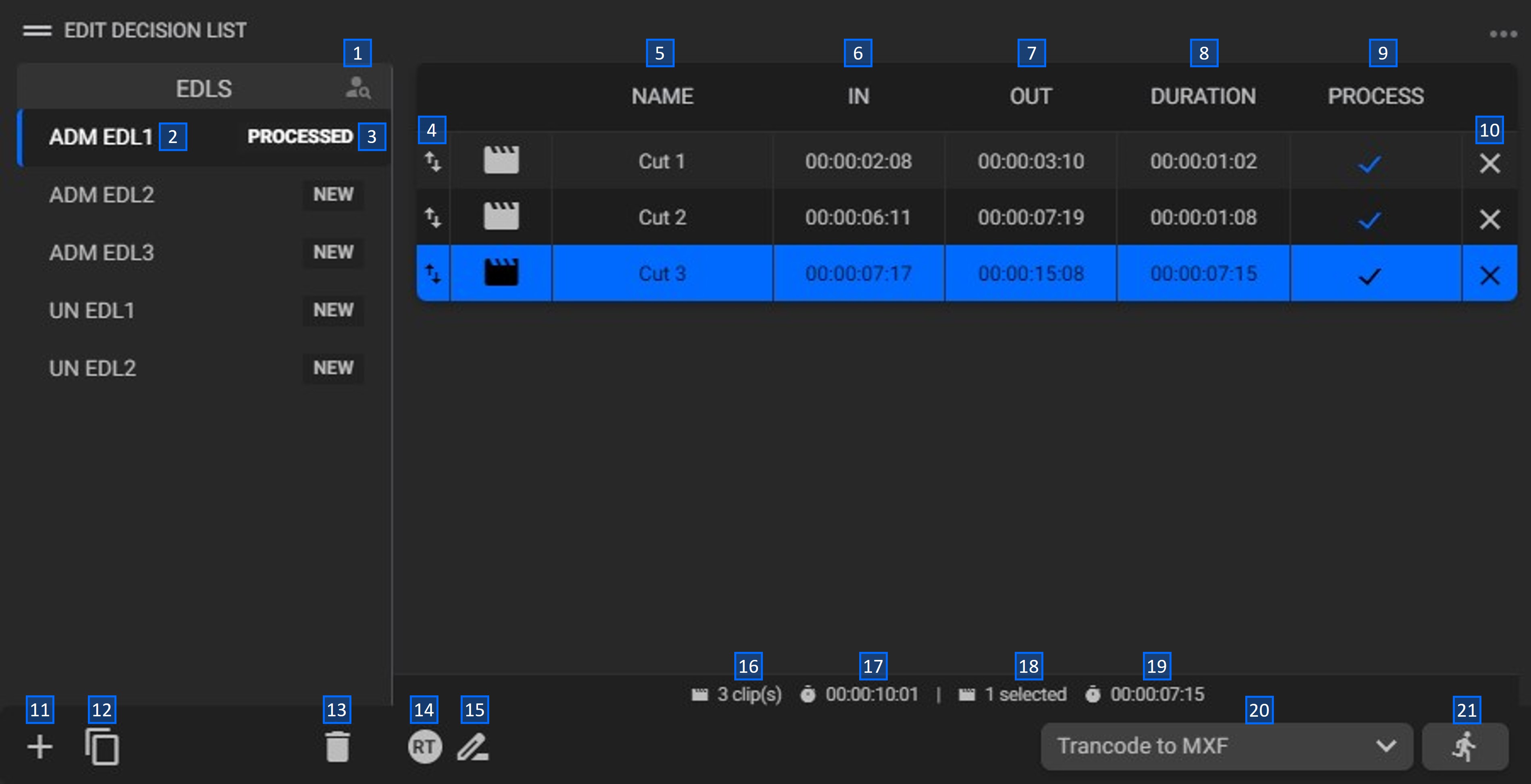Click Cut 3 duration cell 00:00:07:15
1531x784 pixels.
pos(1203,274)
